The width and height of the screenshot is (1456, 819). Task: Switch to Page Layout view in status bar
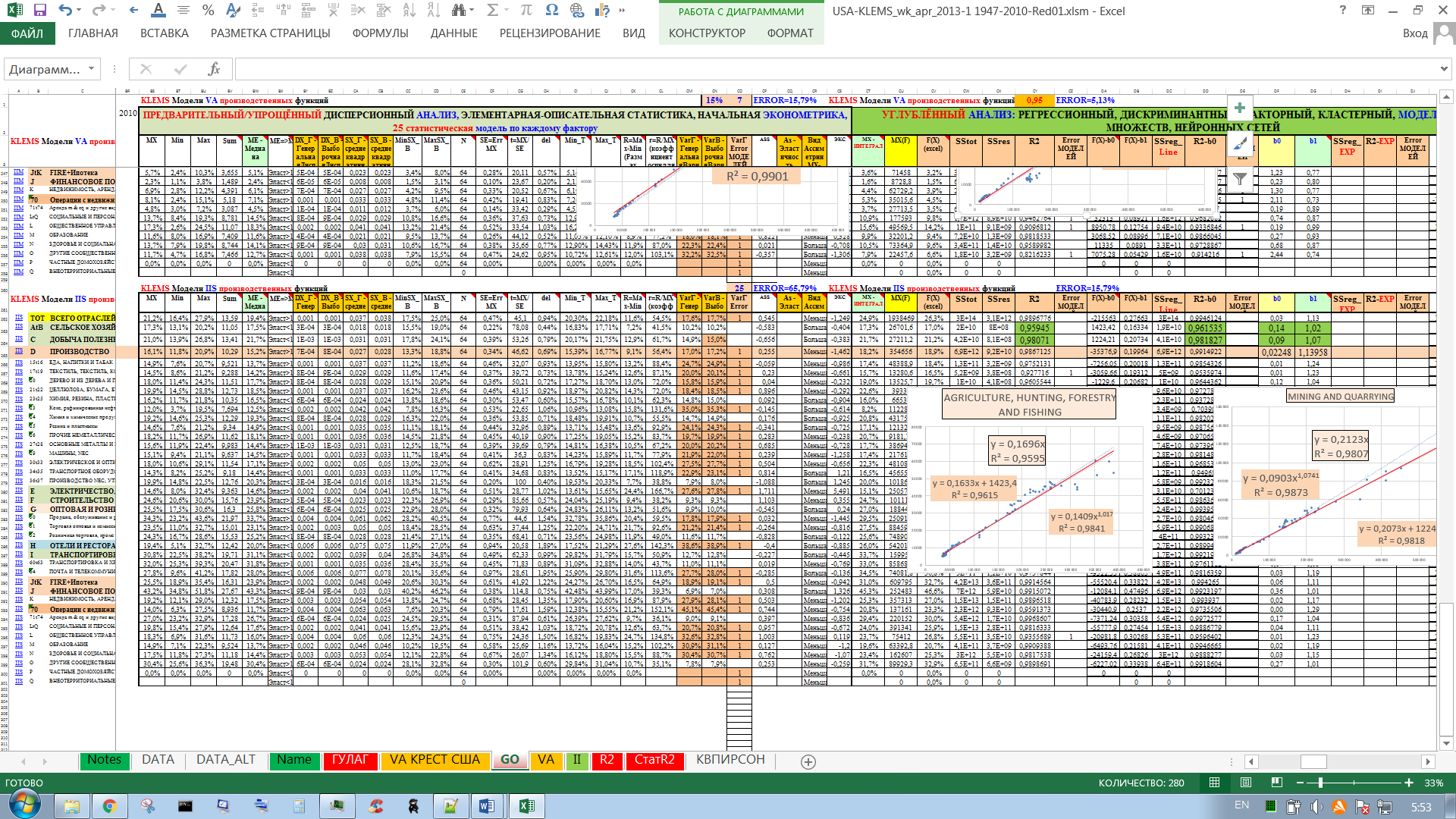point(1246,783)
